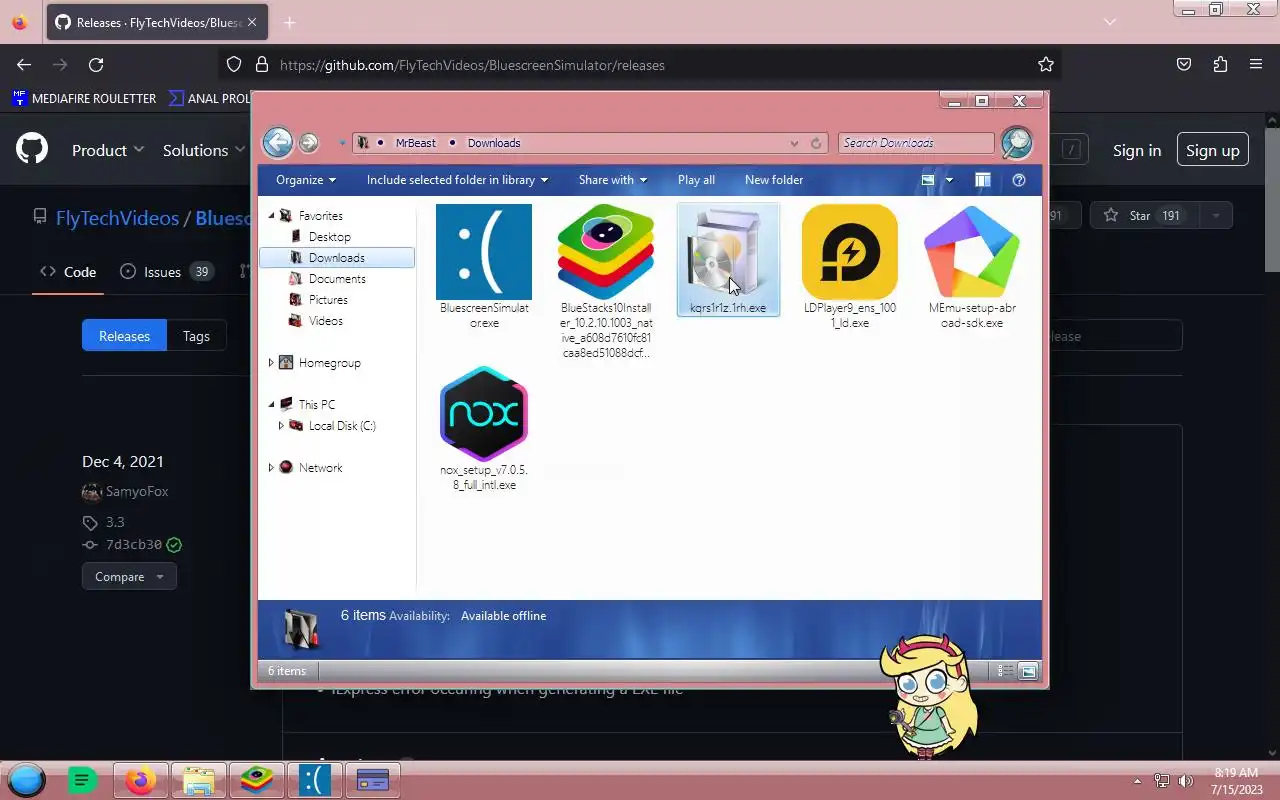Collapse This PC tree node
The width and height of the screenshot is (1280, 800).
[271, 405]
